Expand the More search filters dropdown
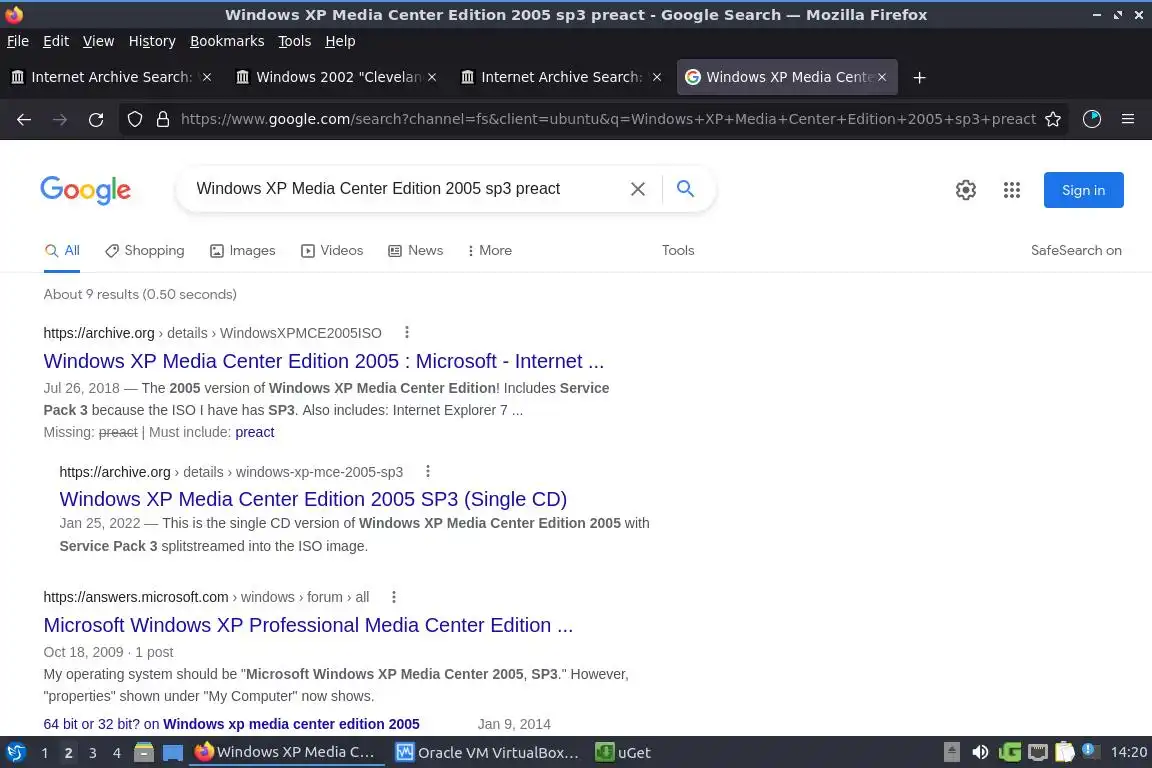Image resolution: width=1152 pixels, height=768 pixels. (x=489, y=251)
